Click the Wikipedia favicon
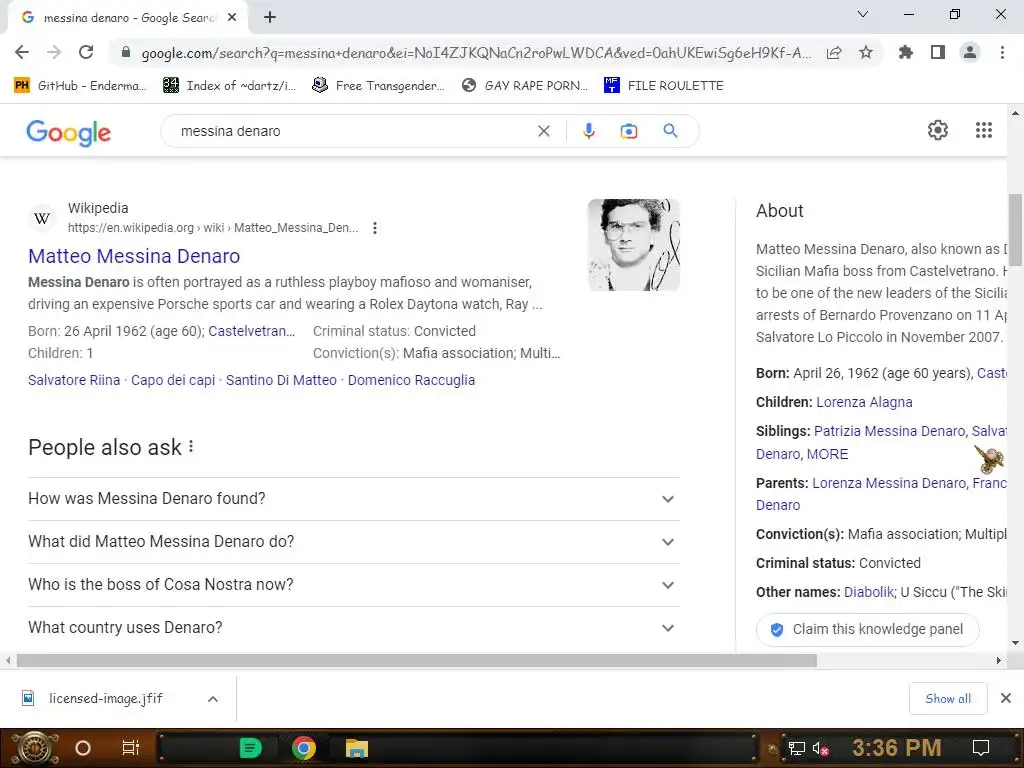The image size is (1024, 768). point(42,218)
